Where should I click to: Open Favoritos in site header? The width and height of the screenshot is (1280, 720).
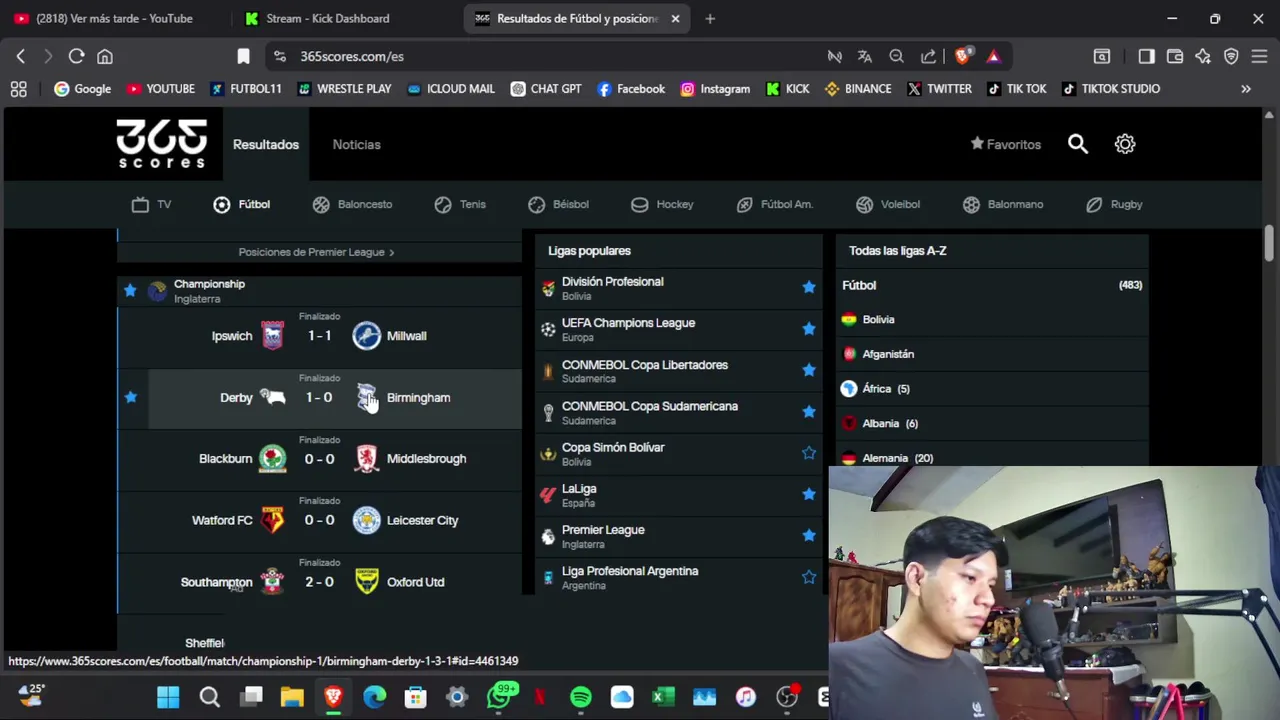pyautogui.click(x=1006, y=145)
